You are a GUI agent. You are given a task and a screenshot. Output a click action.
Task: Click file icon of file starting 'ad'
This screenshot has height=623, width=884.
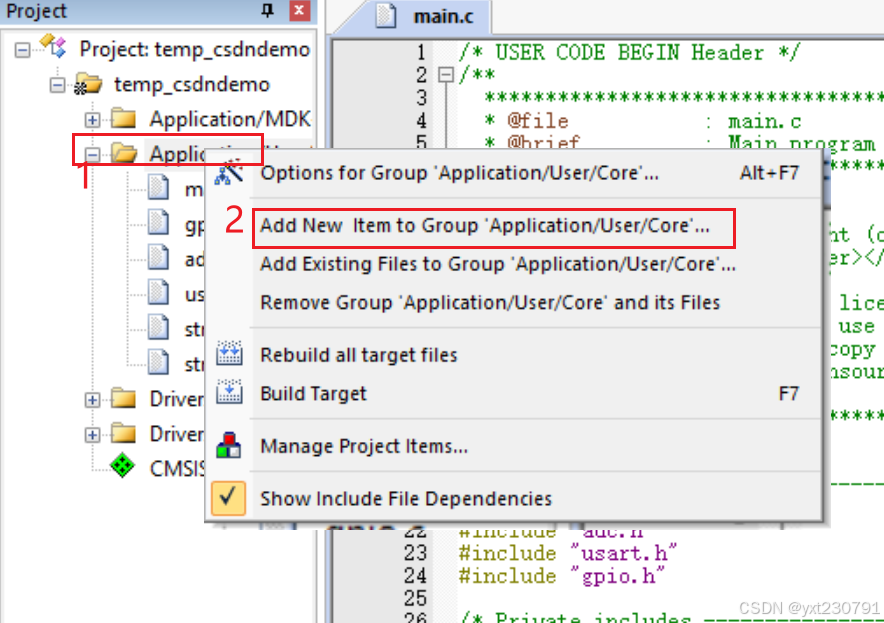coord(158,257)
